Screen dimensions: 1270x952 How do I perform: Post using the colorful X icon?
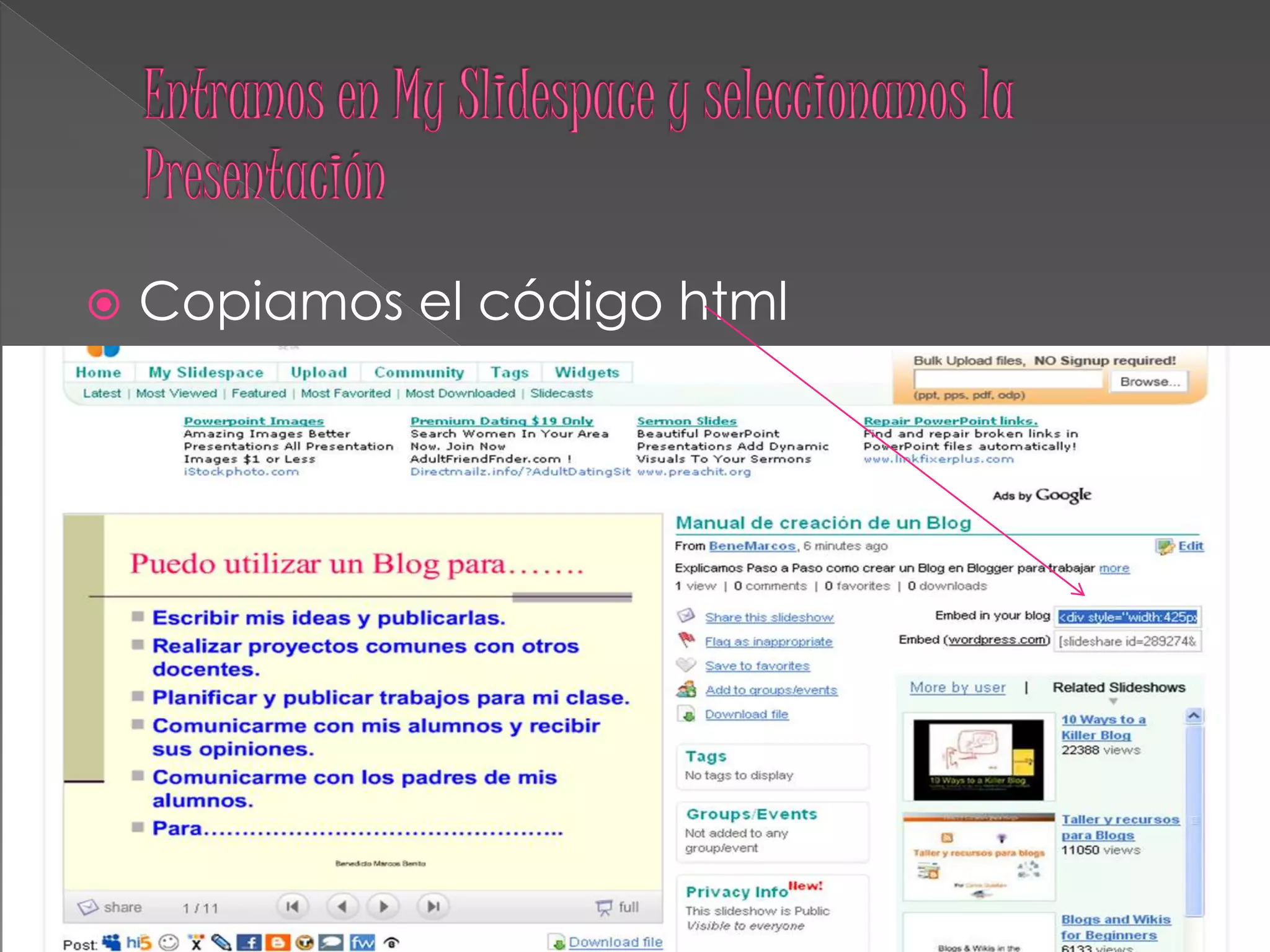point(196,943)
